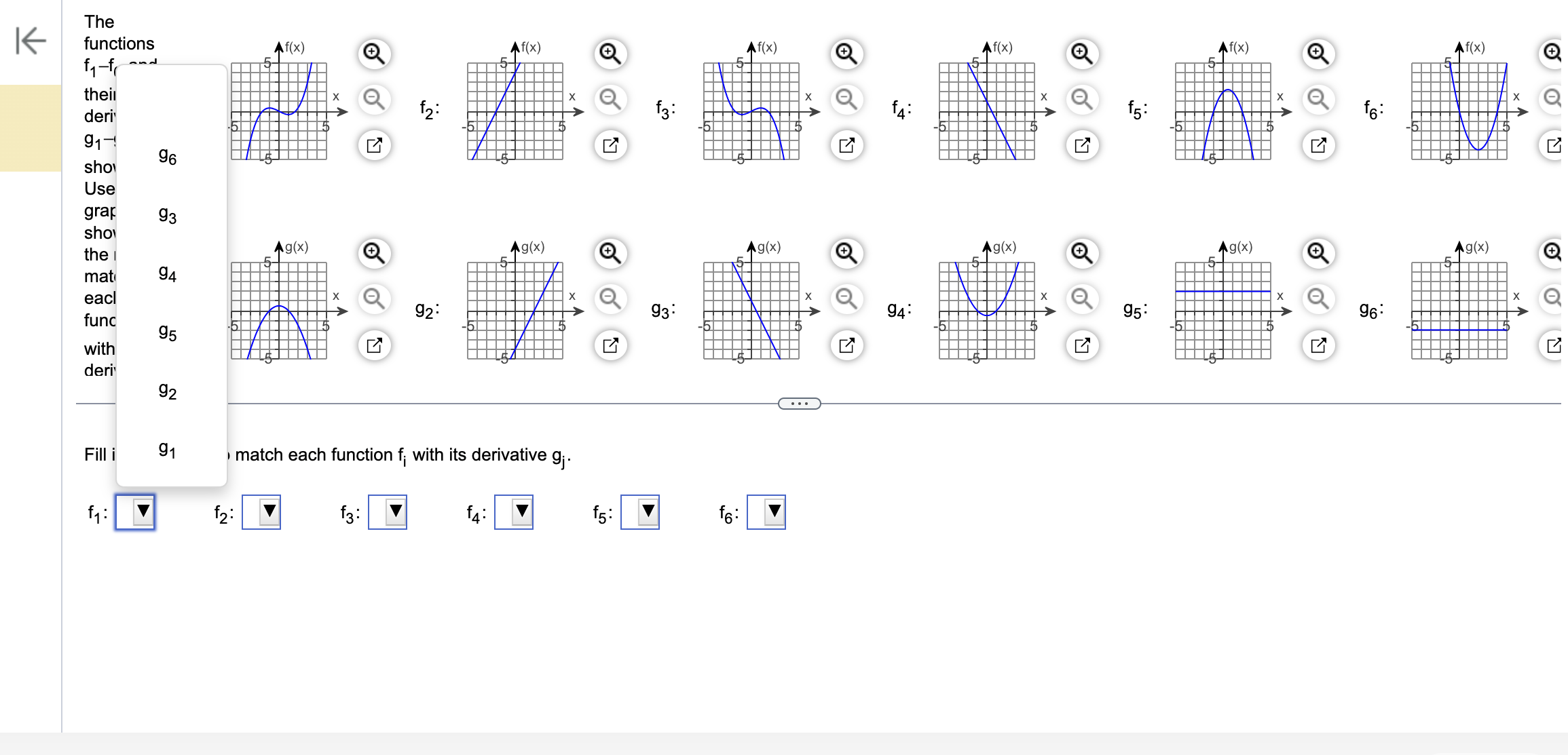Zoom out on the g3 graph

point(845,298)
